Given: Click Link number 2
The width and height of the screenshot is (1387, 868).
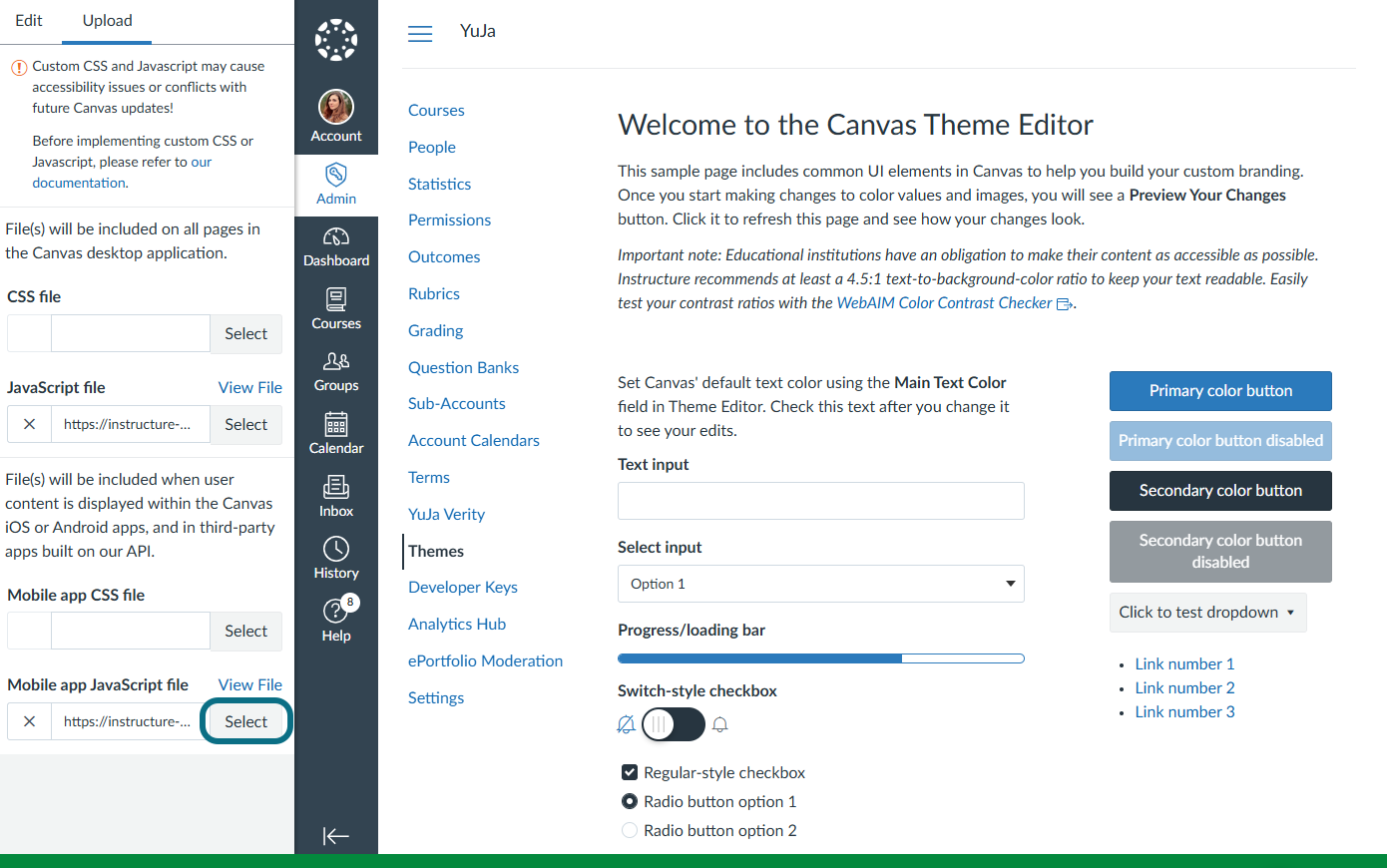Looking at the screenshot, I should tap(1184, 687).
